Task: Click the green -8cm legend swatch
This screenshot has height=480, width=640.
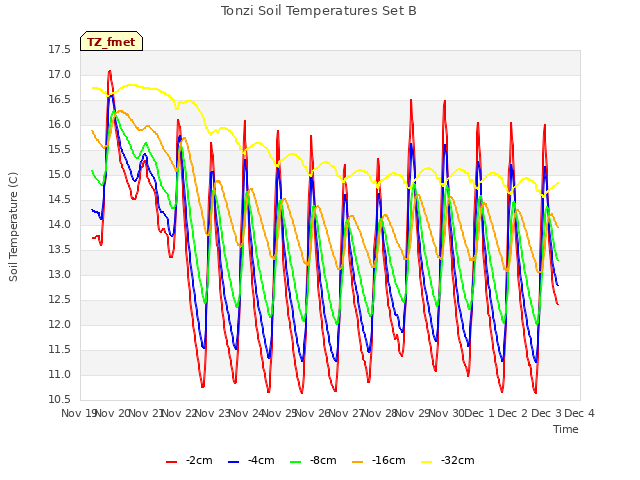Action: tap(296, 462)
